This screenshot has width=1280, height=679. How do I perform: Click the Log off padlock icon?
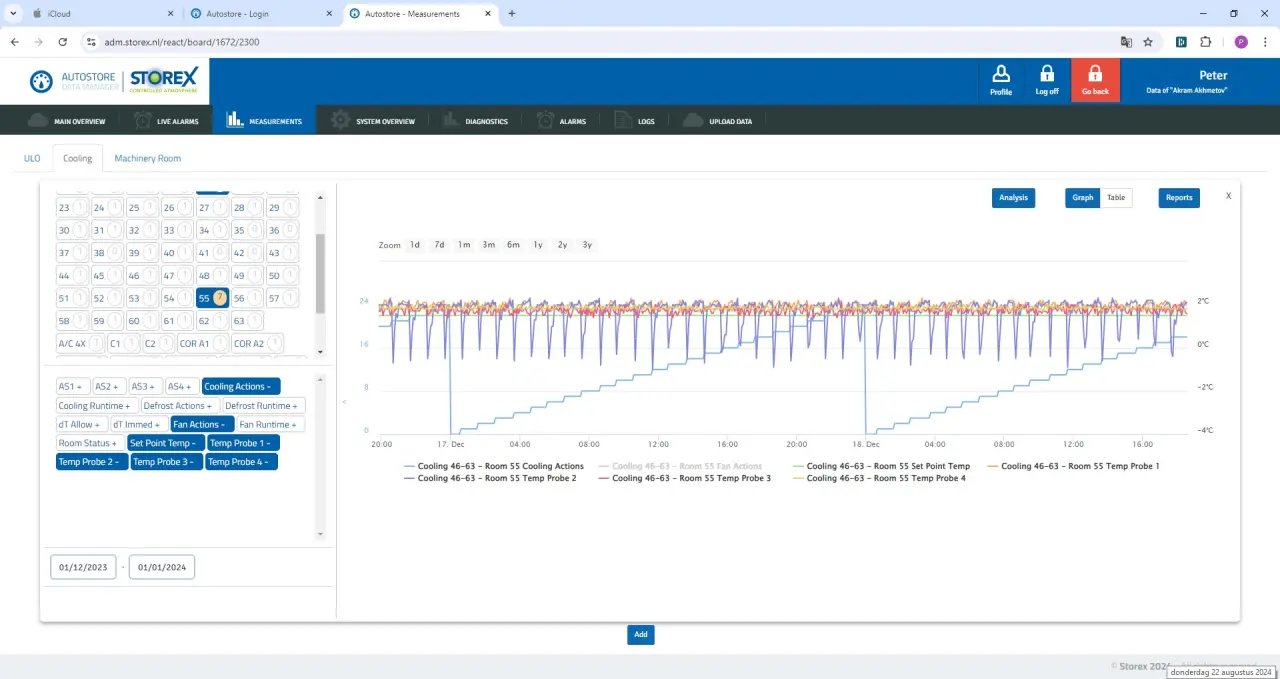pyautogui.click(x=1046, y=80)
